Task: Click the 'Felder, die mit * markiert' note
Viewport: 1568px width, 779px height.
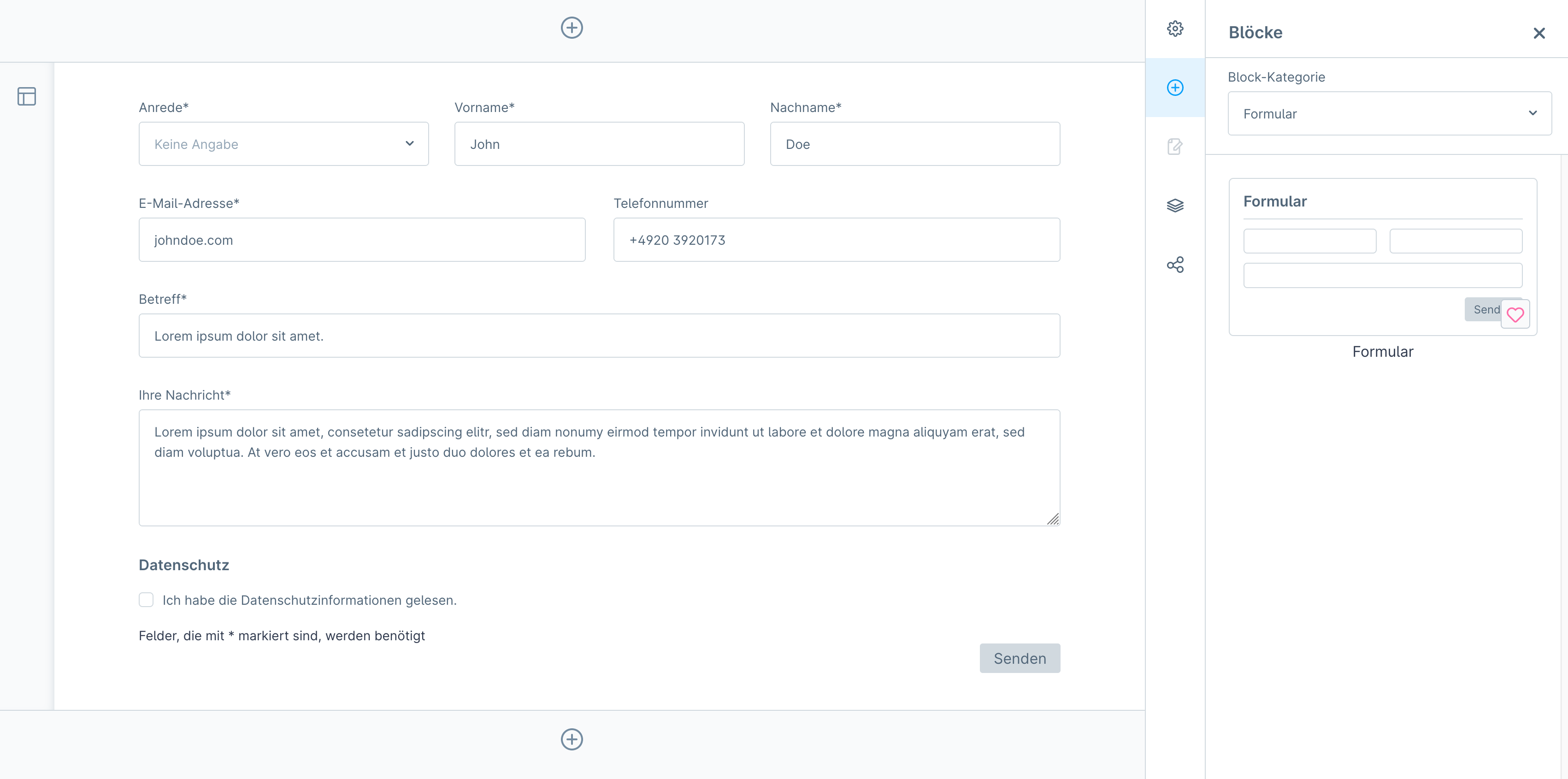Action: coord(282,636)
